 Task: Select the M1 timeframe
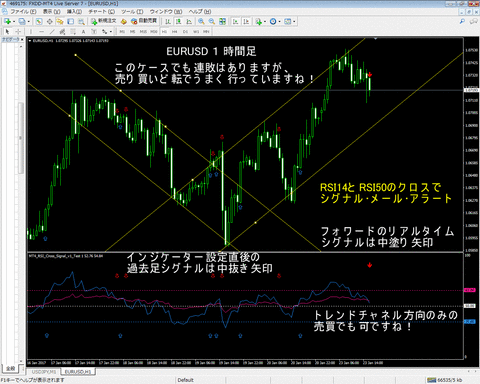point(122,32)
